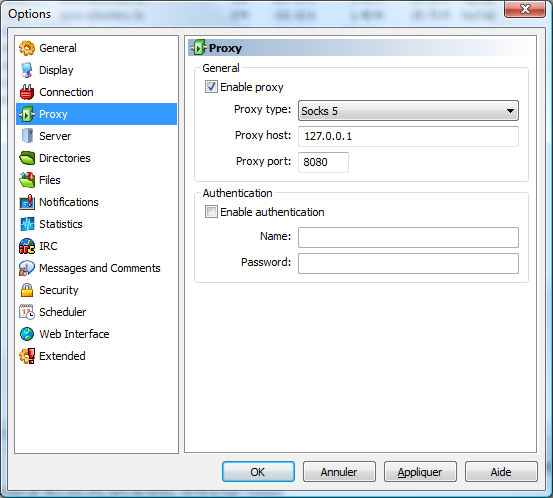
Task: Click the Extended gear warning icon
Action: coord(27,356)
